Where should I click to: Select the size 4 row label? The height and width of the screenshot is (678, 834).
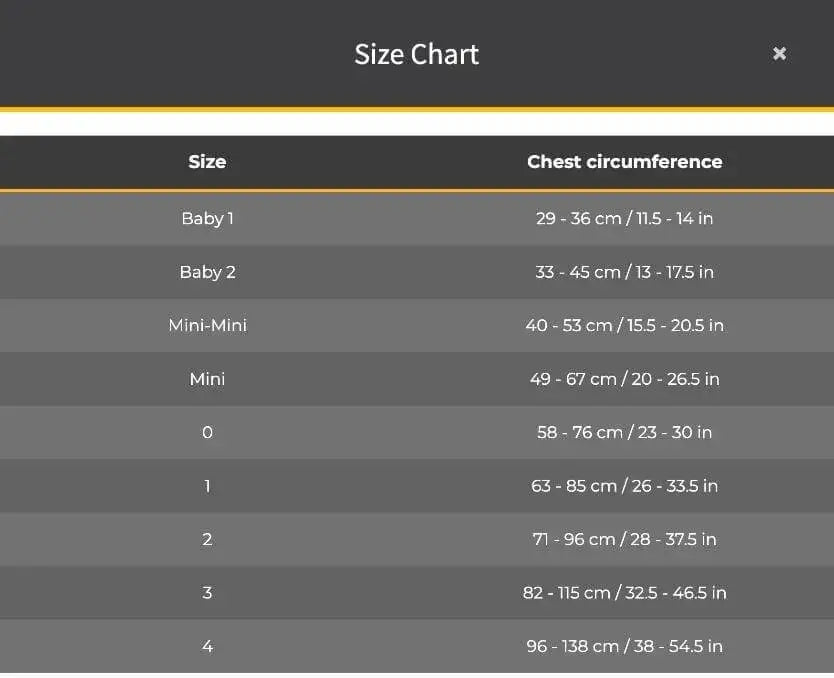click(207, 646)
